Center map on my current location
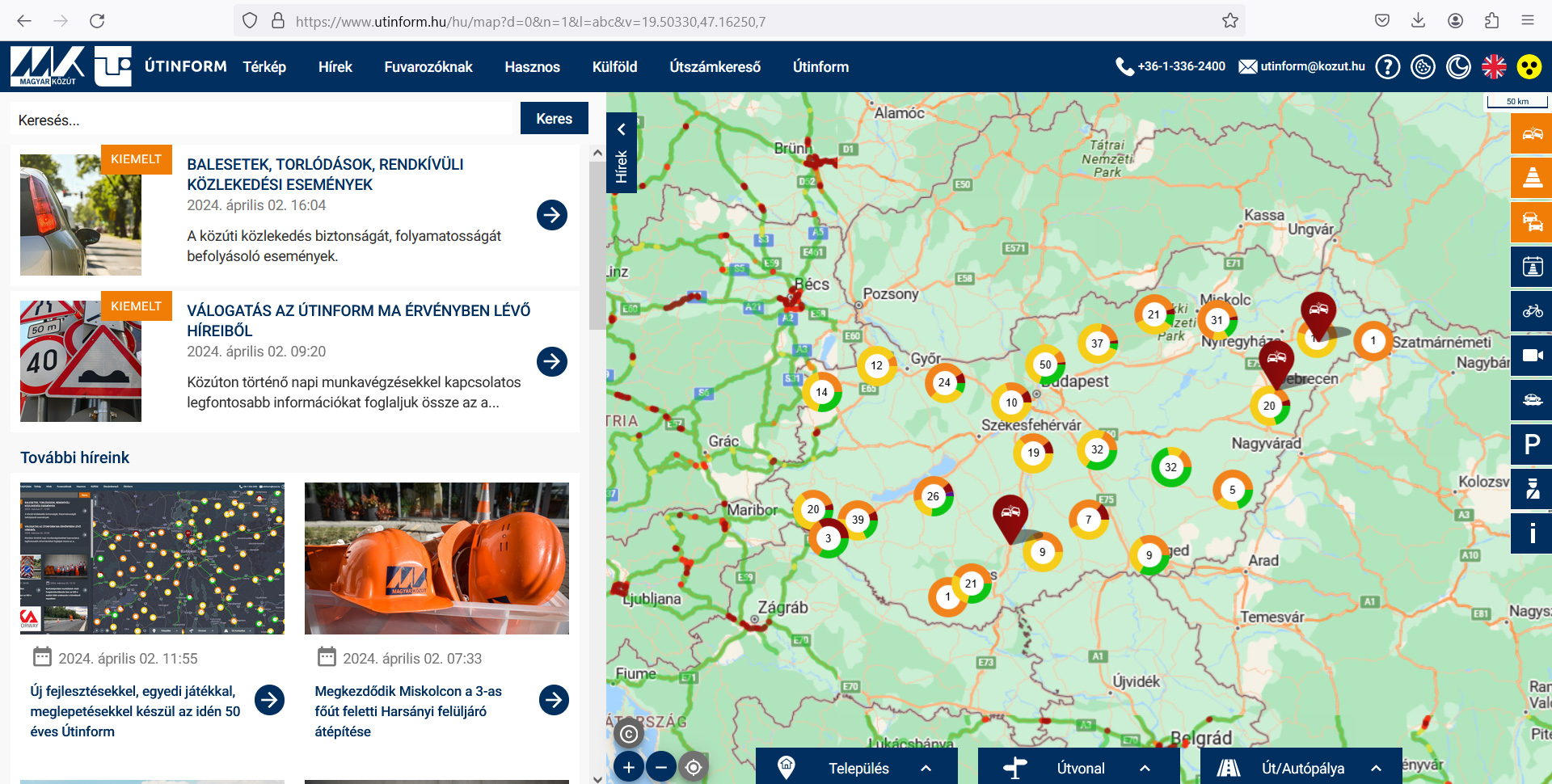Image resolution: width=1552 pixels, height=784 pixels. (694, 766)
